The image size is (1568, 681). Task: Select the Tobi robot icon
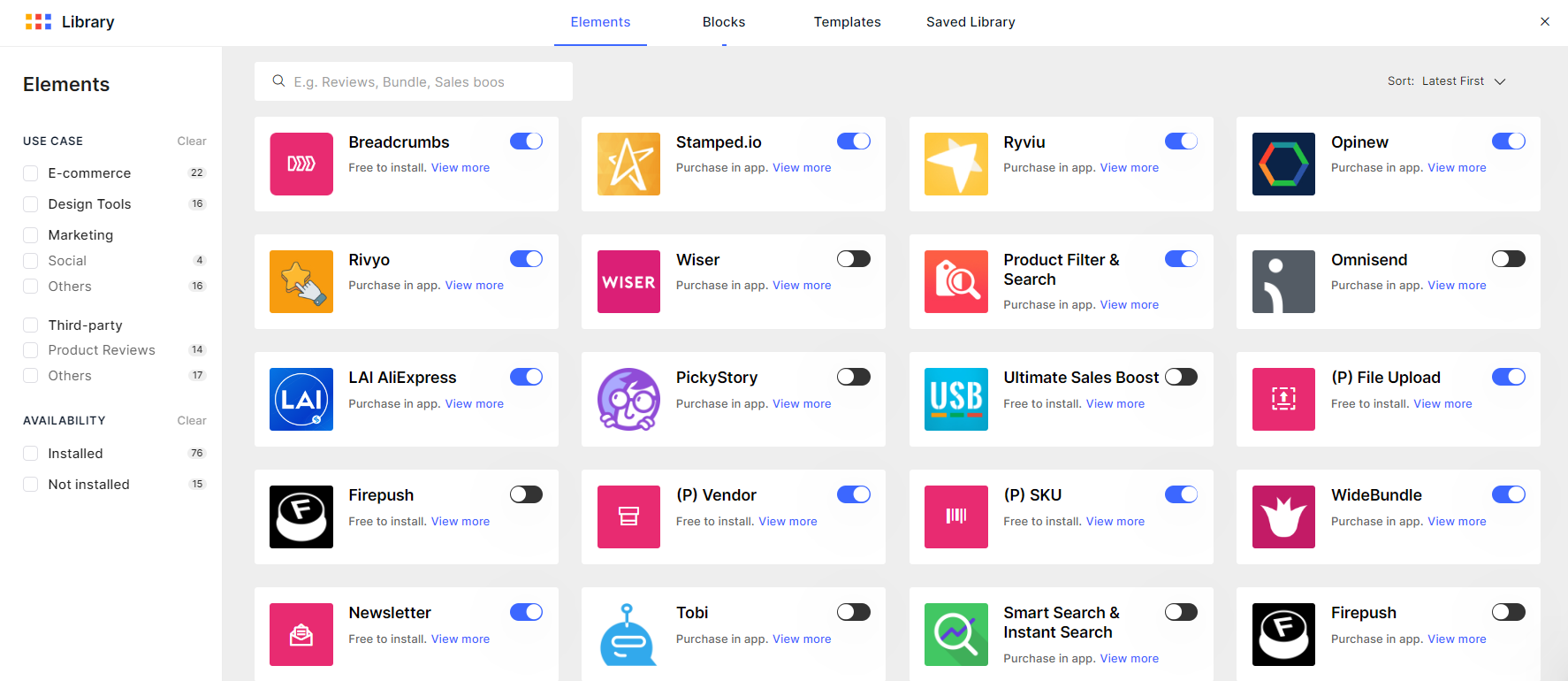point(628,634)
